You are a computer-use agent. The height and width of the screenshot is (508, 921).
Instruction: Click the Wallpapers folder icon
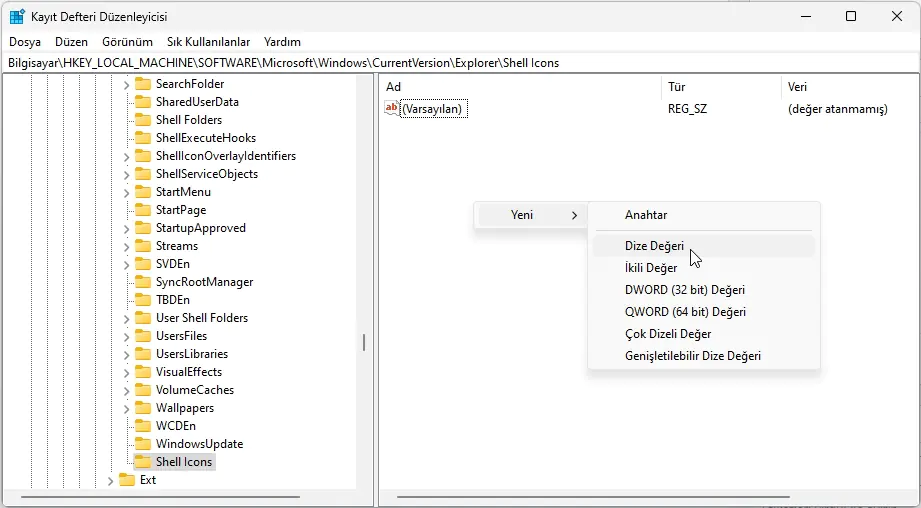point(142,408)
